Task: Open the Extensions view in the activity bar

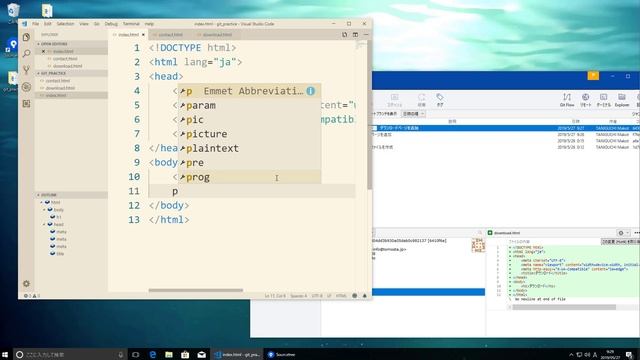Action: [x=27, y=104]
